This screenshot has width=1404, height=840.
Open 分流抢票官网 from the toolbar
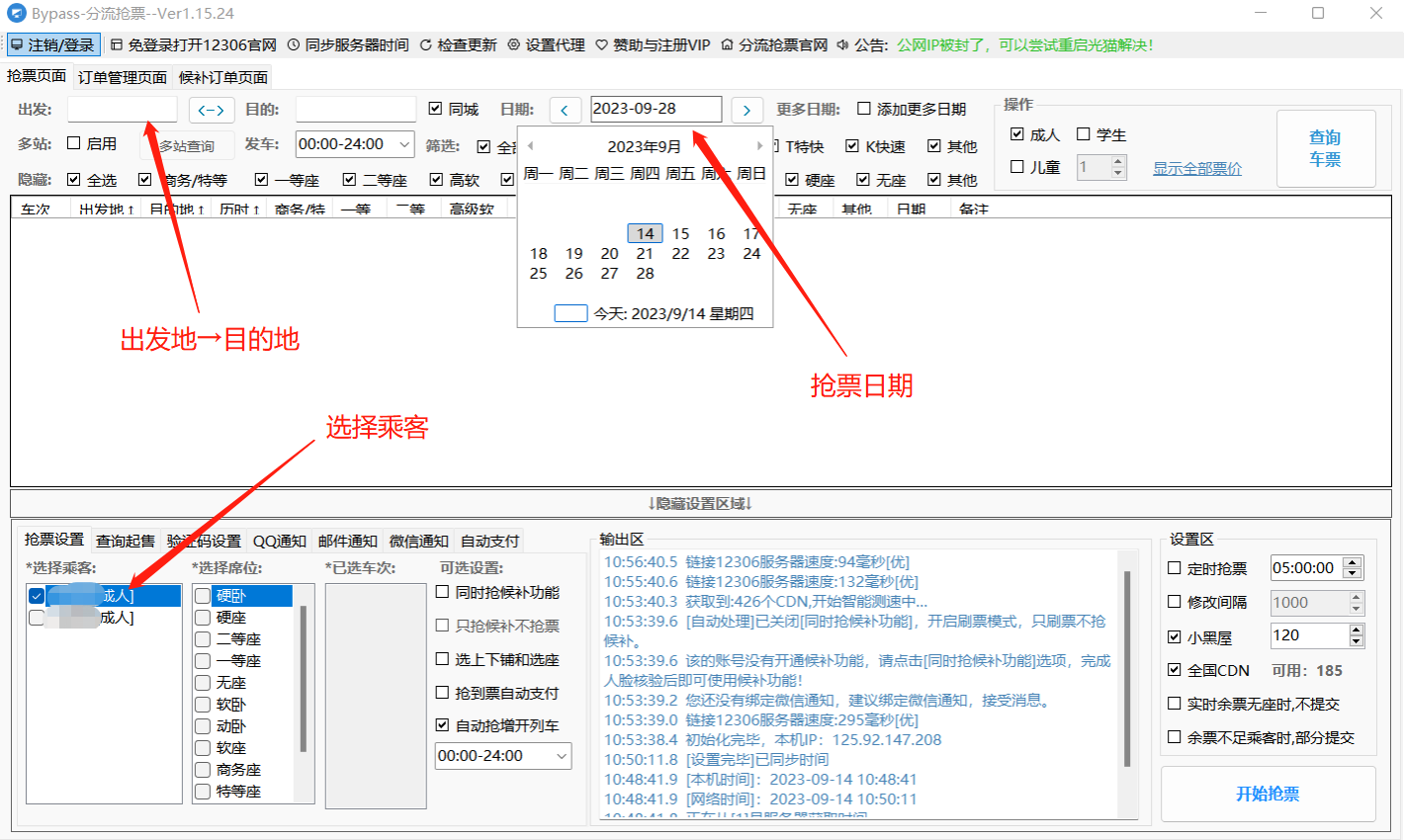tap(776, 44)
